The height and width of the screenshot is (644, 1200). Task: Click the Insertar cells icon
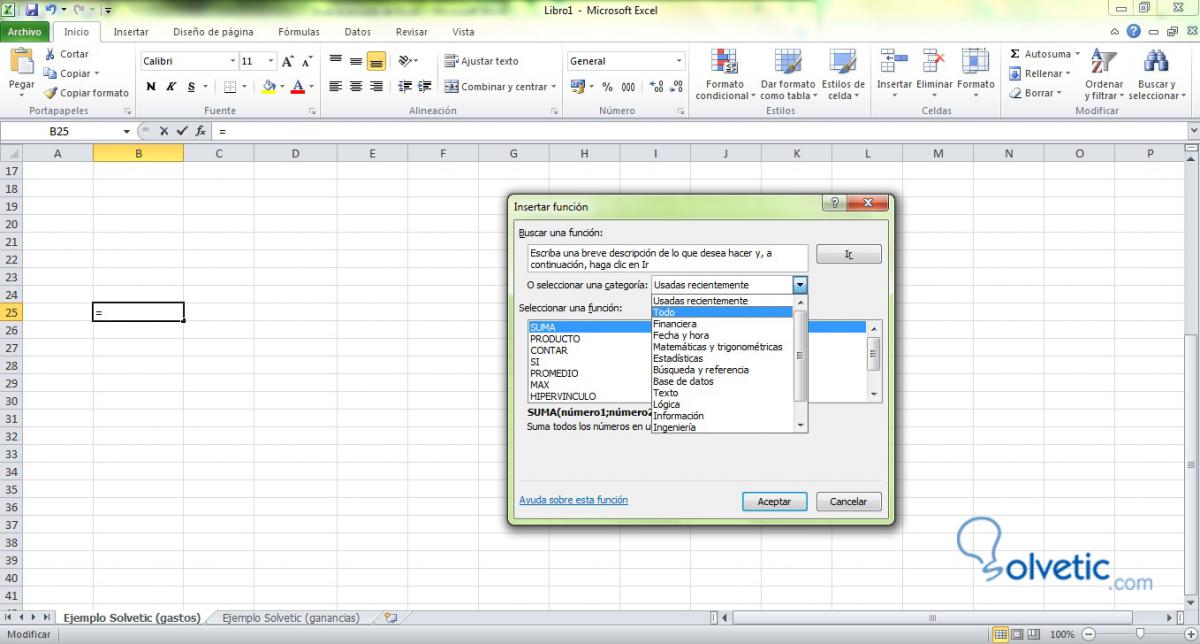pyautogui.click(x=894, y=62)
